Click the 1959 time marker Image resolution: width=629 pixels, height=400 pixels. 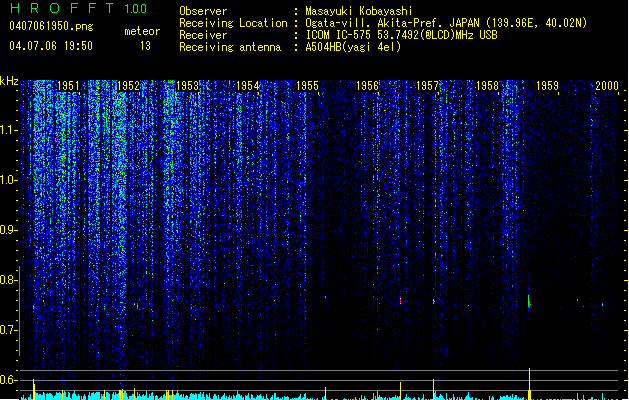(547, 86)
